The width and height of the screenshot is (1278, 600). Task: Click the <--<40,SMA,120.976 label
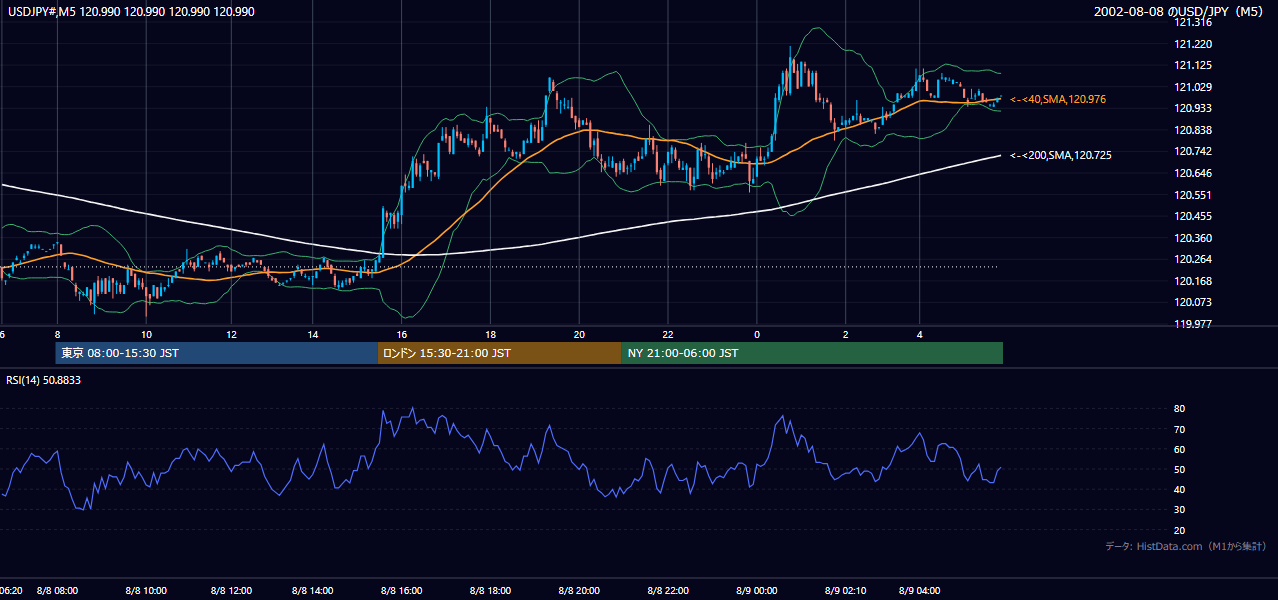1058,99
